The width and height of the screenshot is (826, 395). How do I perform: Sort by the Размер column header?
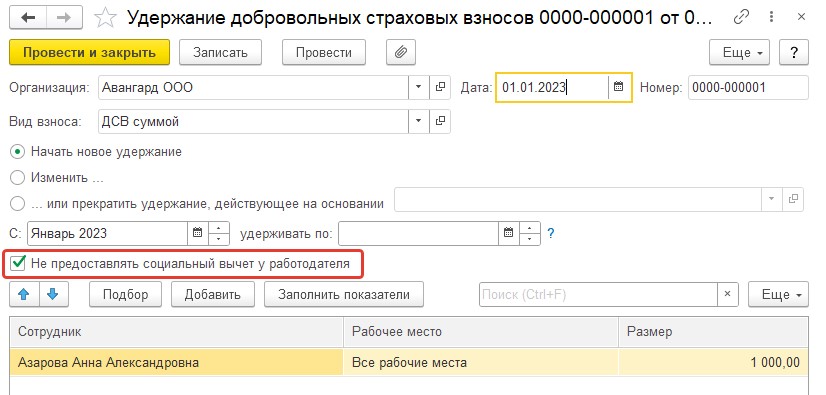point(713,332)
